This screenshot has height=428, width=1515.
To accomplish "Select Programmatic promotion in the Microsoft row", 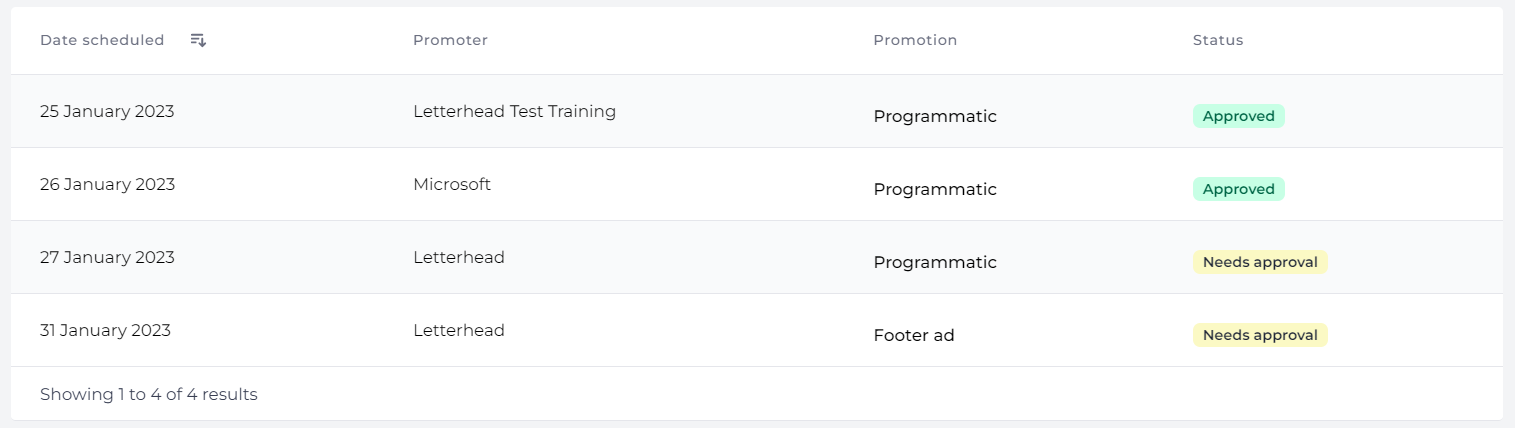I will [935, 189].
